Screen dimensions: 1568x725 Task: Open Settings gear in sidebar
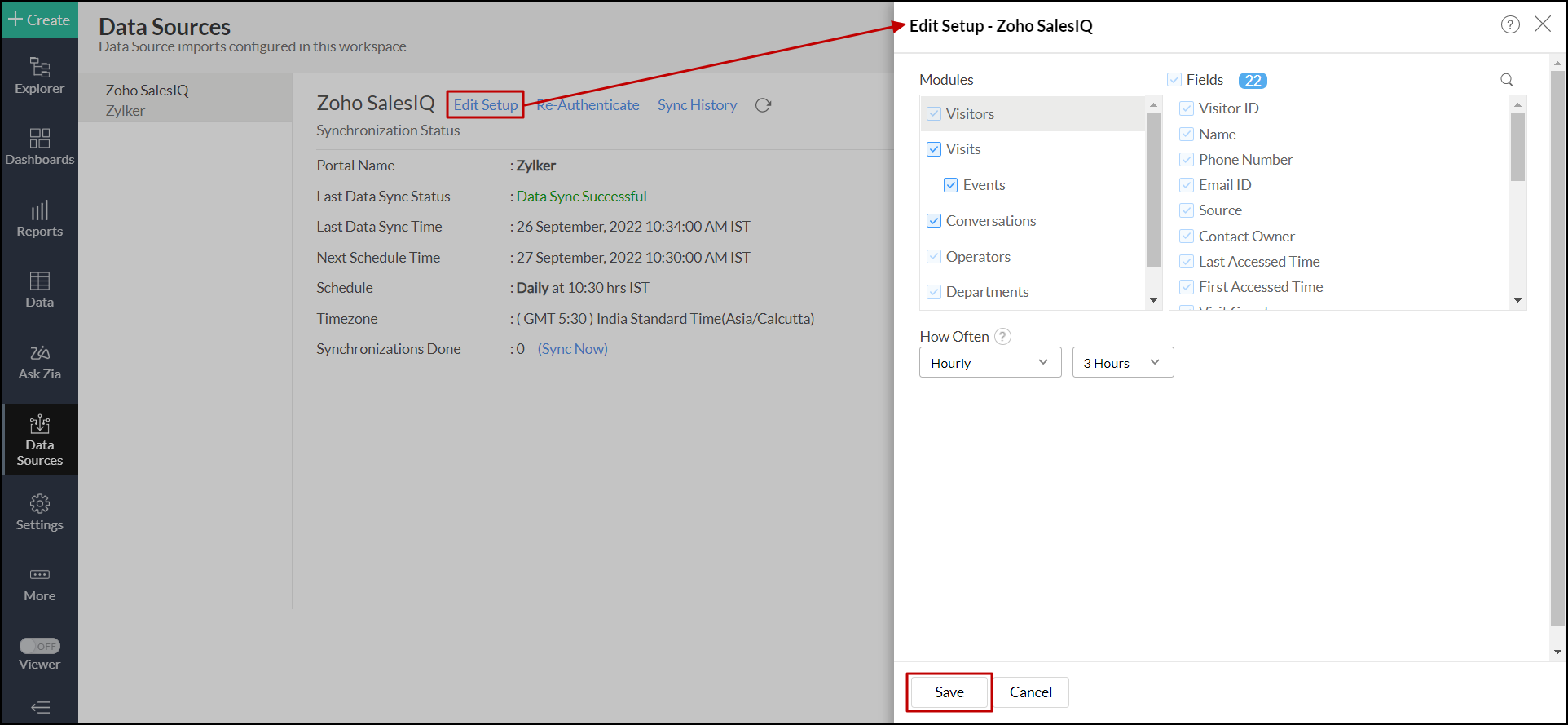(x=39, y=512)
